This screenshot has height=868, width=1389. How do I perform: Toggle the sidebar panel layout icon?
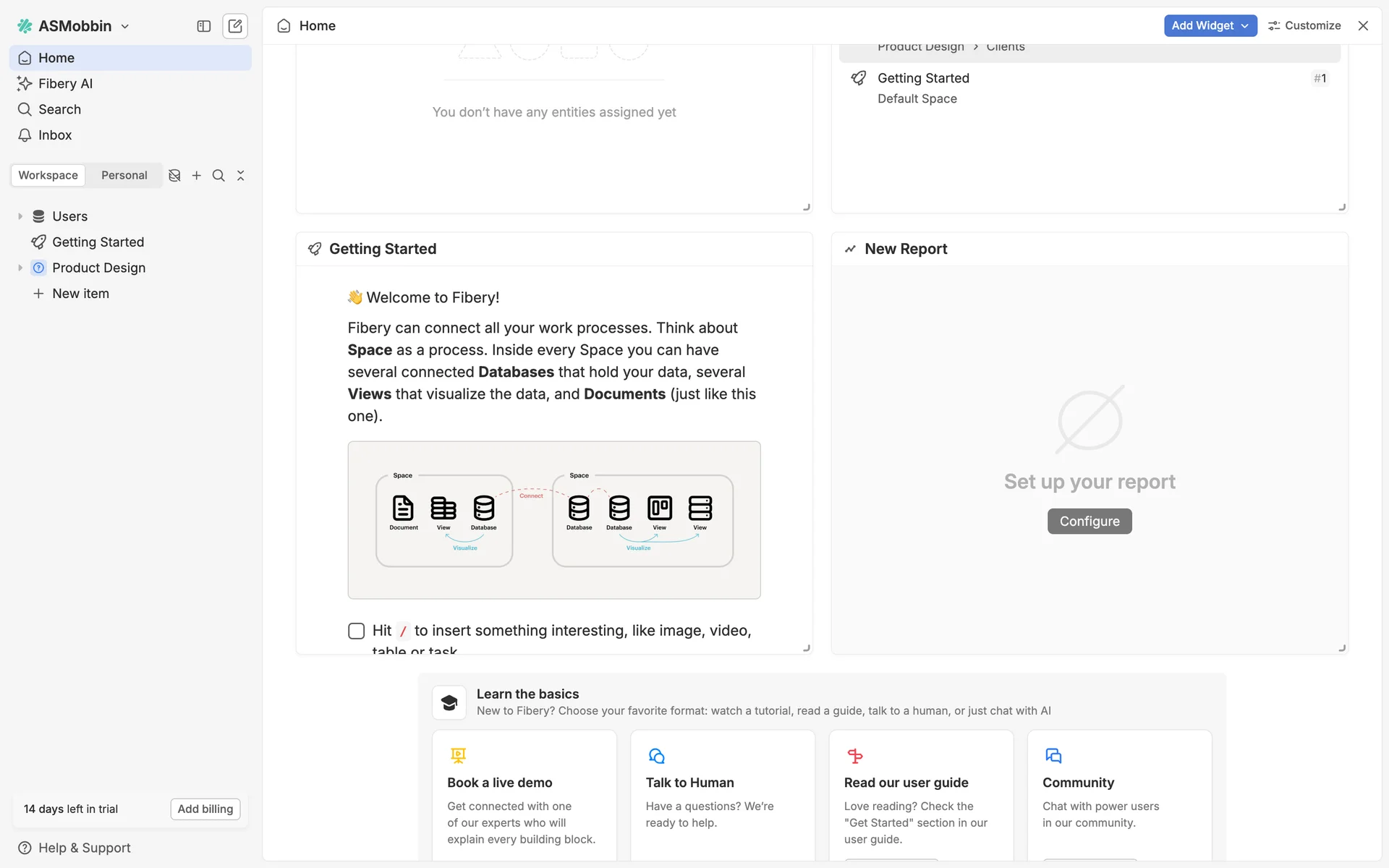tap(203, 26)
